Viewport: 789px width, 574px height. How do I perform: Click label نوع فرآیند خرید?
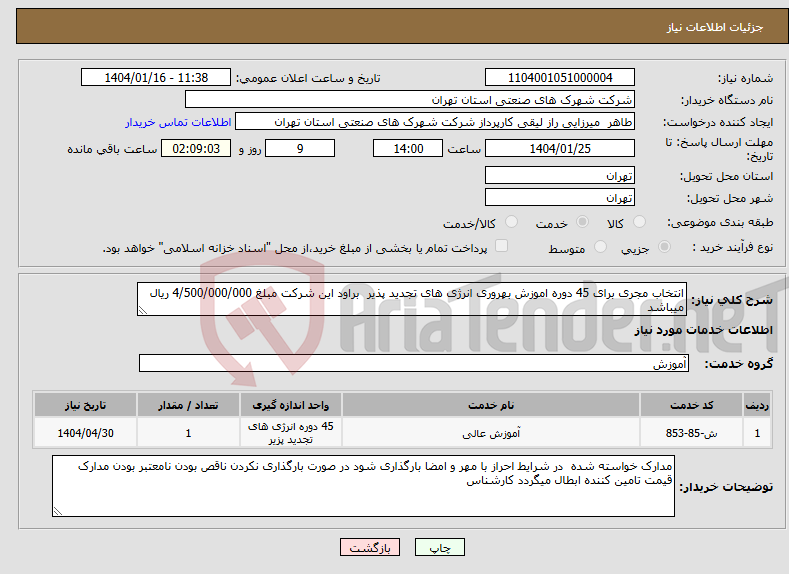(x=733, y=247)
